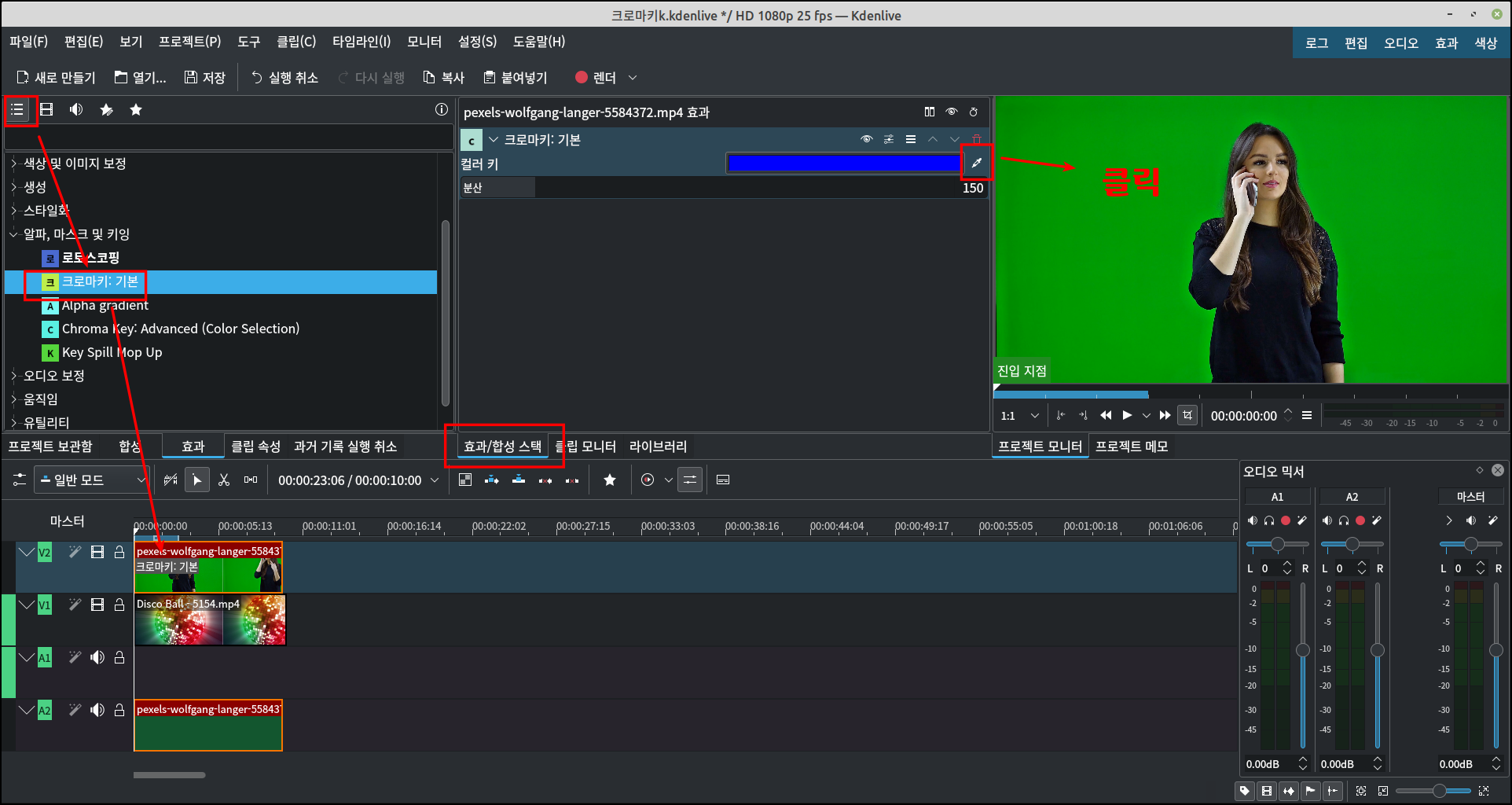Screen dimensions: 1512x805
Task: Open project monitor hamburger menu
Action: 1307,415
